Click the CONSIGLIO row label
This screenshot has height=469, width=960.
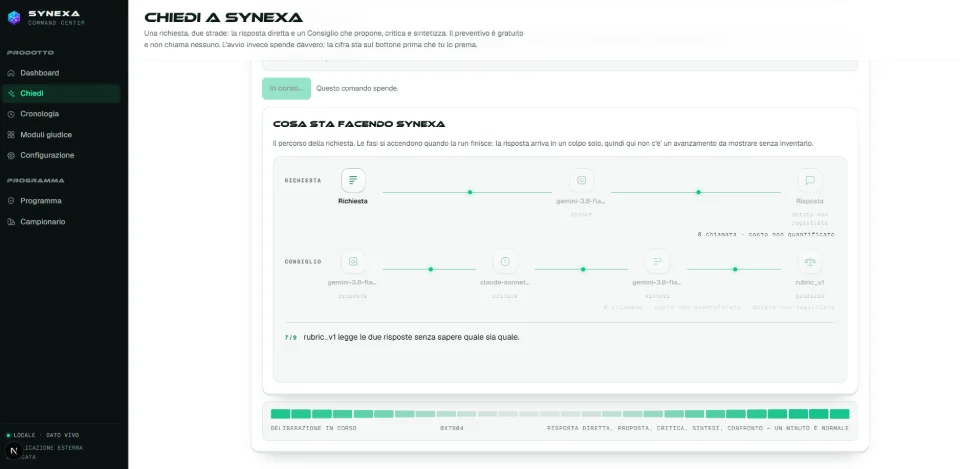tap(303, 261)
